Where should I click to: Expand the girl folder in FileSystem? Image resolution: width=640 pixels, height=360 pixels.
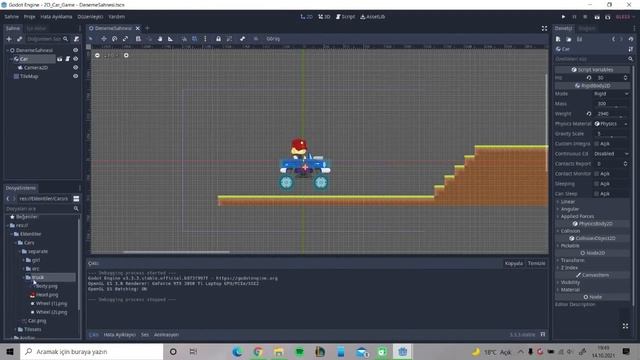[x=24, y=260]
